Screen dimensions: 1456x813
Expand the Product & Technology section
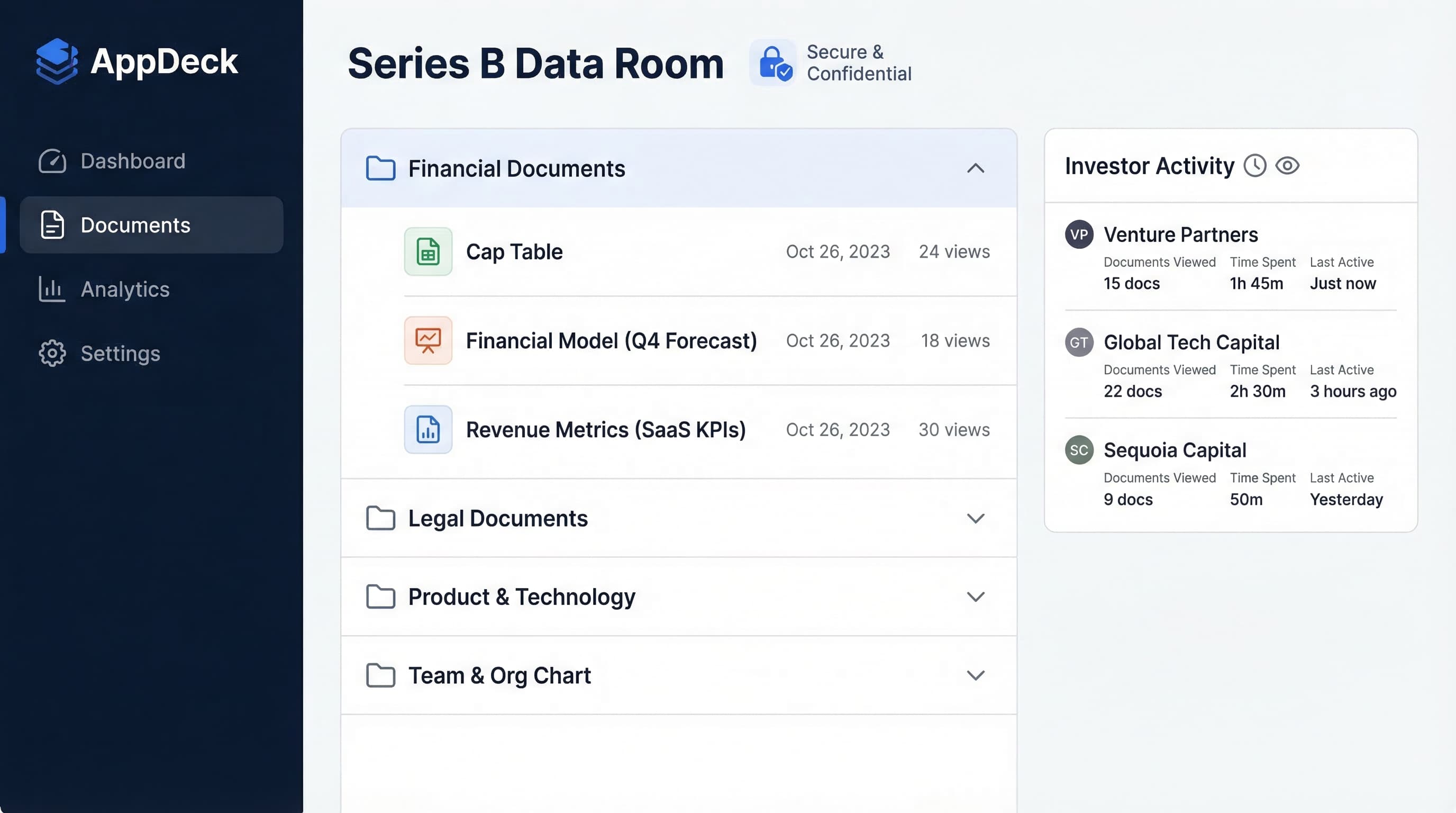click(976, 597)
